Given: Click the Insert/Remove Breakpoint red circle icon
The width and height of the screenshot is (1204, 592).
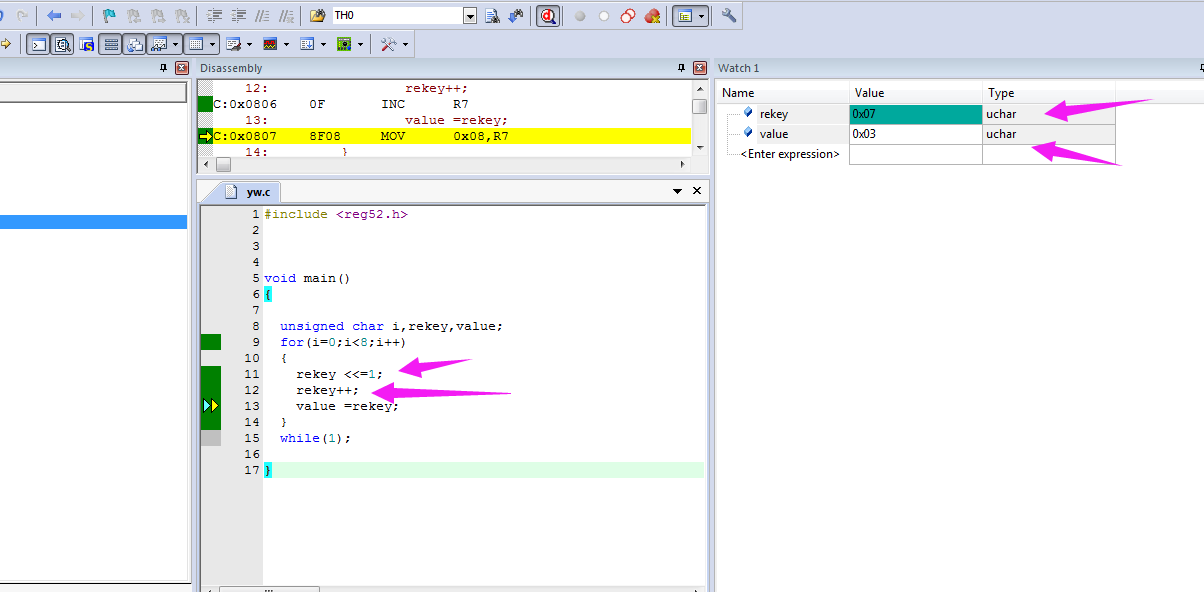Looking at the screenshot, I should pos(579,16).
